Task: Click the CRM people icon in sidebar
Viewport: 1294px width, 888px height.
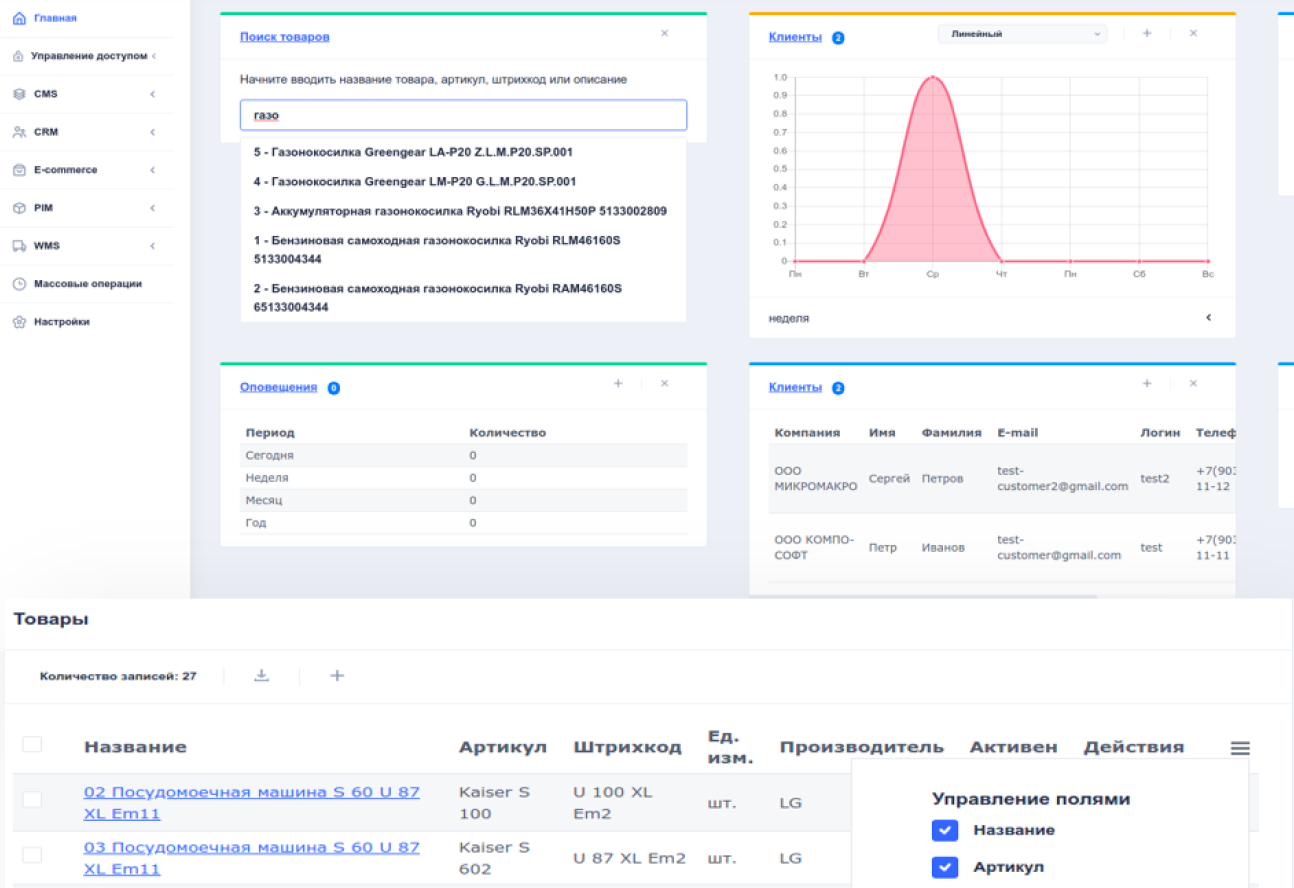Action: 19,132
